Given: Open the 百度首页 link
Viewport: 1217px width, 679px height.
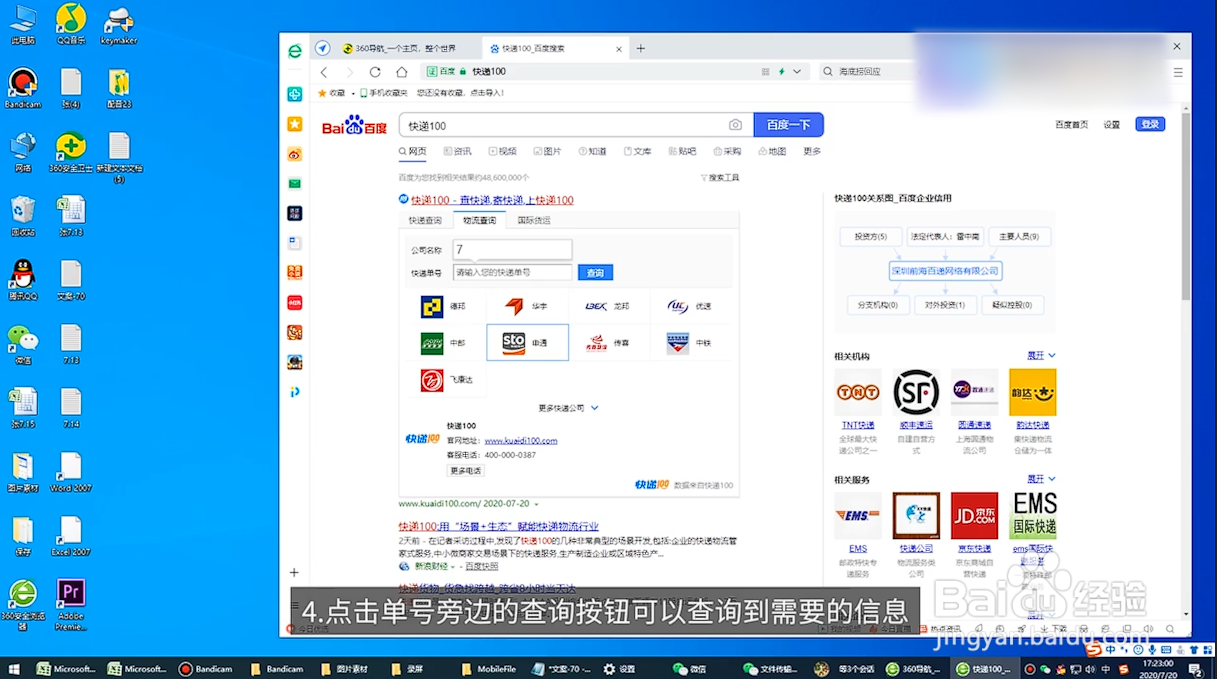Looking at the screenshot, I should (x=1071, y=124).
